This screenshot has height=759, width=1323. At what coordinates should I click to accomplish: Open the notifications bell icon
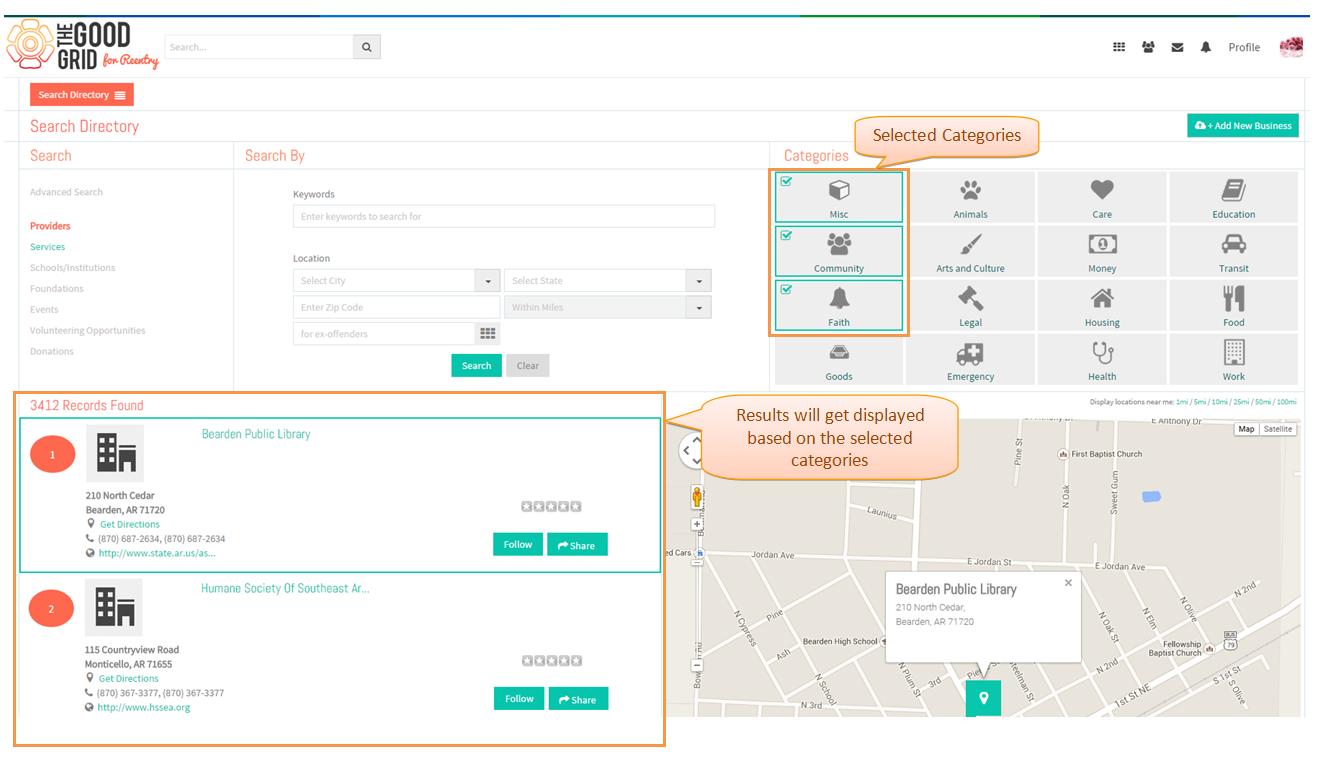click(x=1206, y=47)
